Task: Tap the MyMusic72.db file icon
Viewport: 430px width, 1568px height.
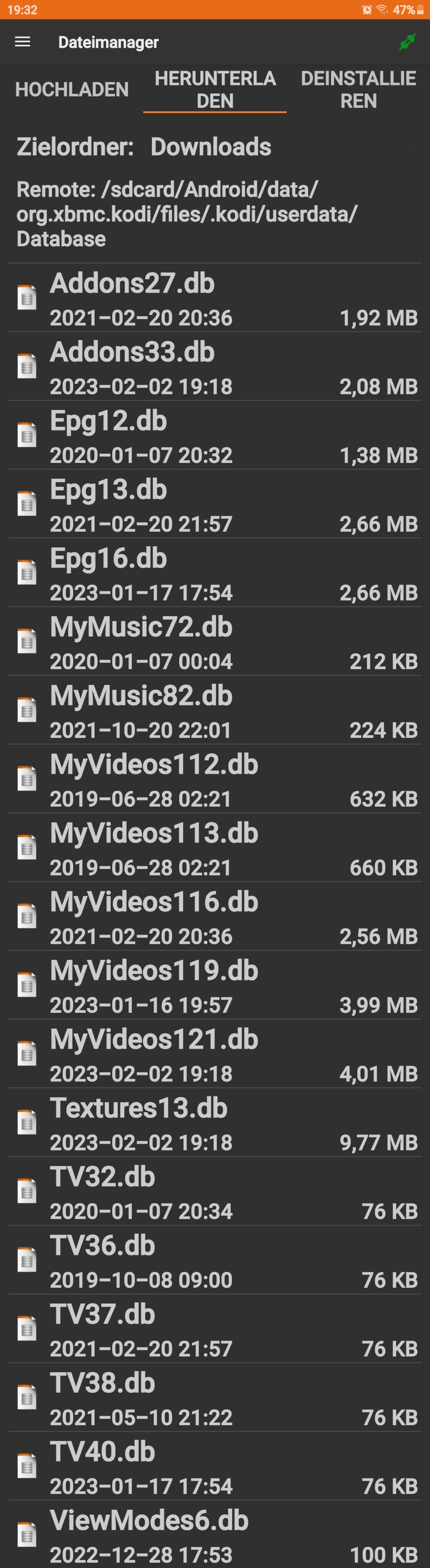Action: 27,642
